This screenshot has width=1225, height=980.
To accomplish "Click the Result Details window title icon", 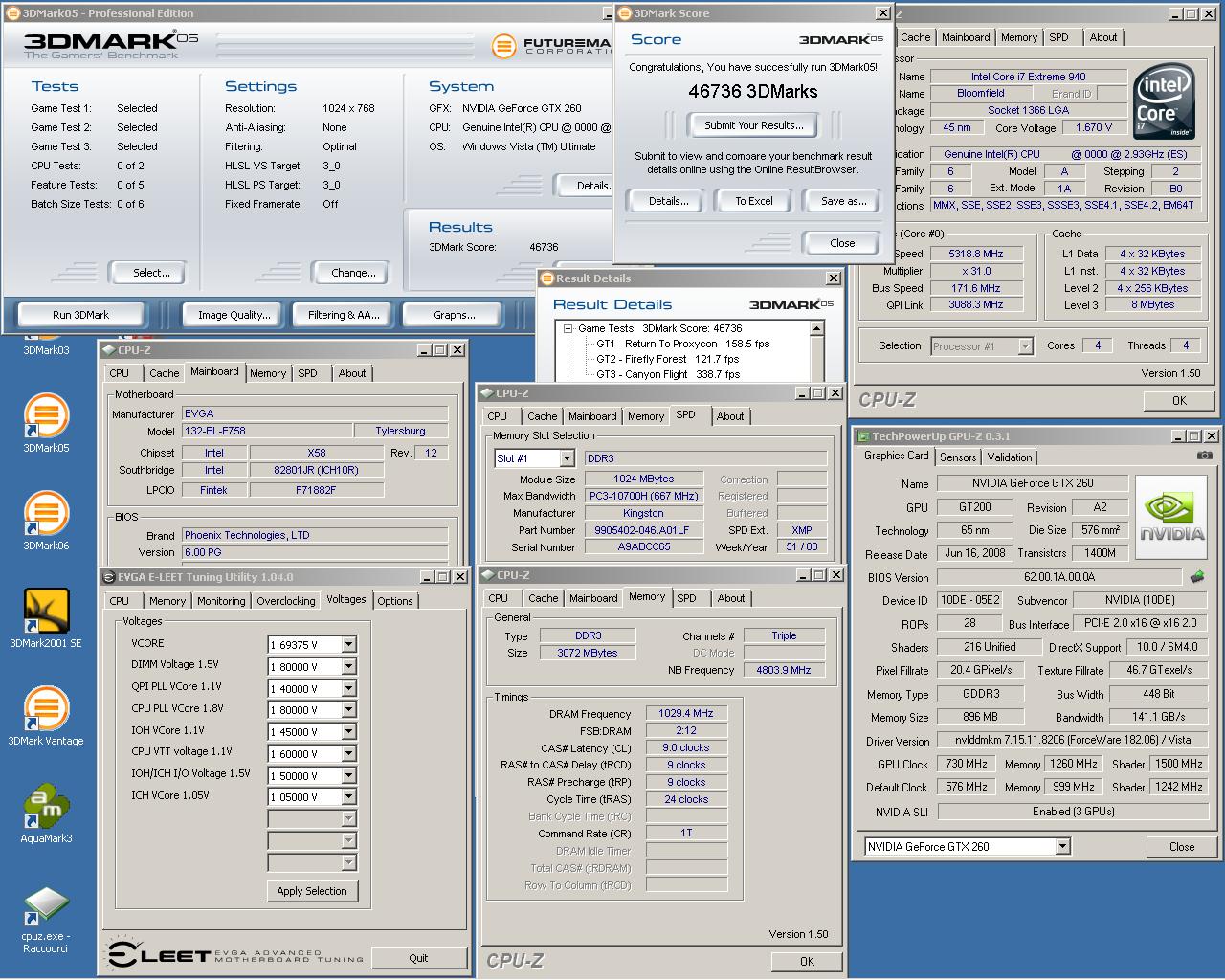I will pyautogui.click(x=547, y=278).
